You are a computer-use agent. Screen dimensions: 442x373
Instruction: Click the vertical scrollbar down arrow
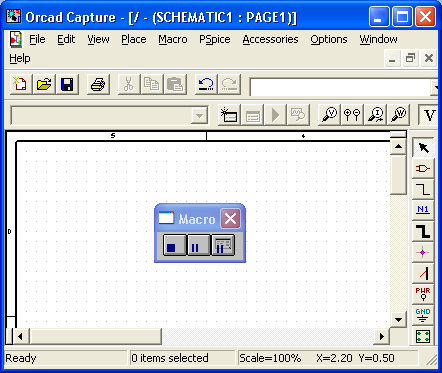point(398,319)
